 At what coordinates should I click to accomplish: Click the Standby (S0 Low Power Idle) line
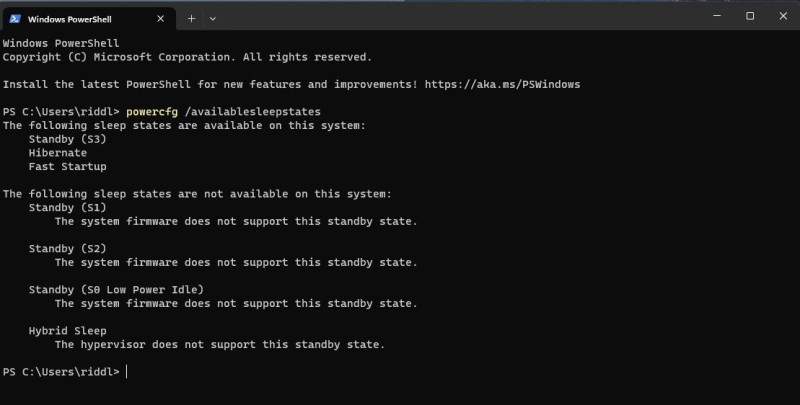click(116, 290)
